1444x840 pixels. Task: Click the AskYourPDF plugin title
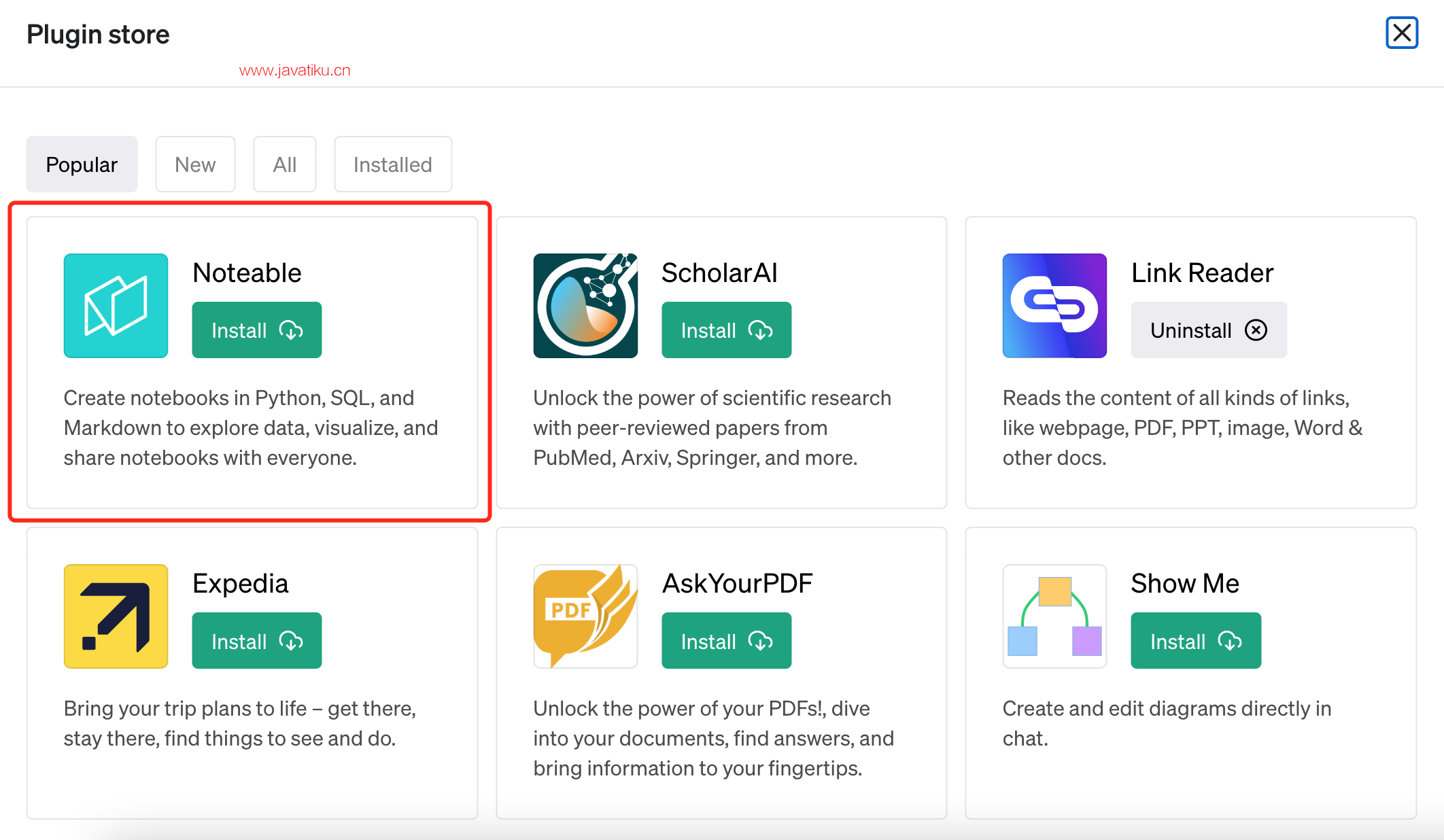tap(737, 583)
